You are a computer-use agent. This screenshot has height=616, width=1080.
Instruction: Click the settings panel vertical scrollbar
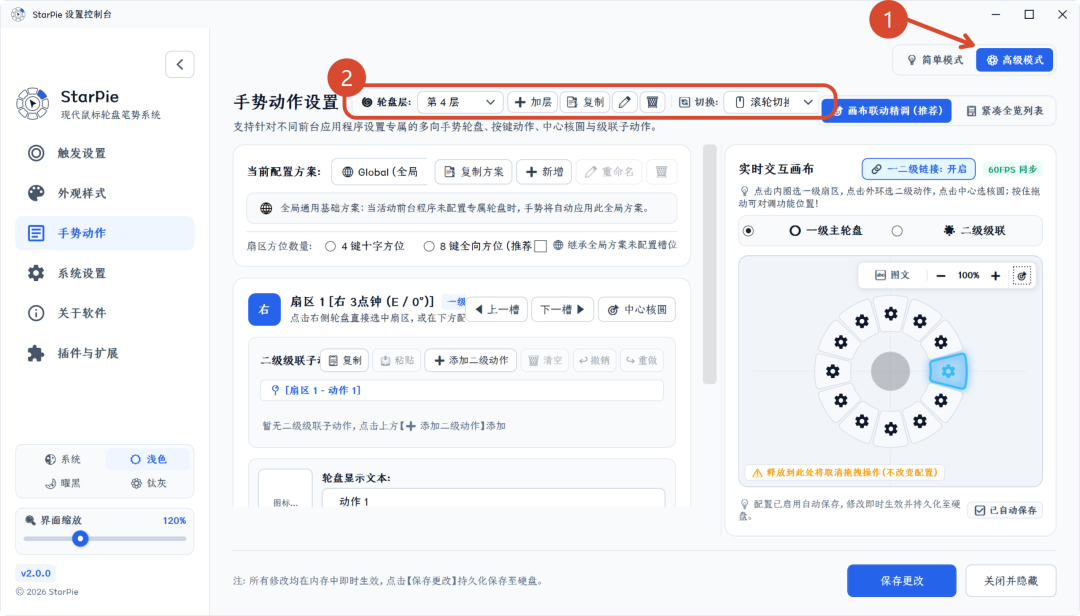709,265
